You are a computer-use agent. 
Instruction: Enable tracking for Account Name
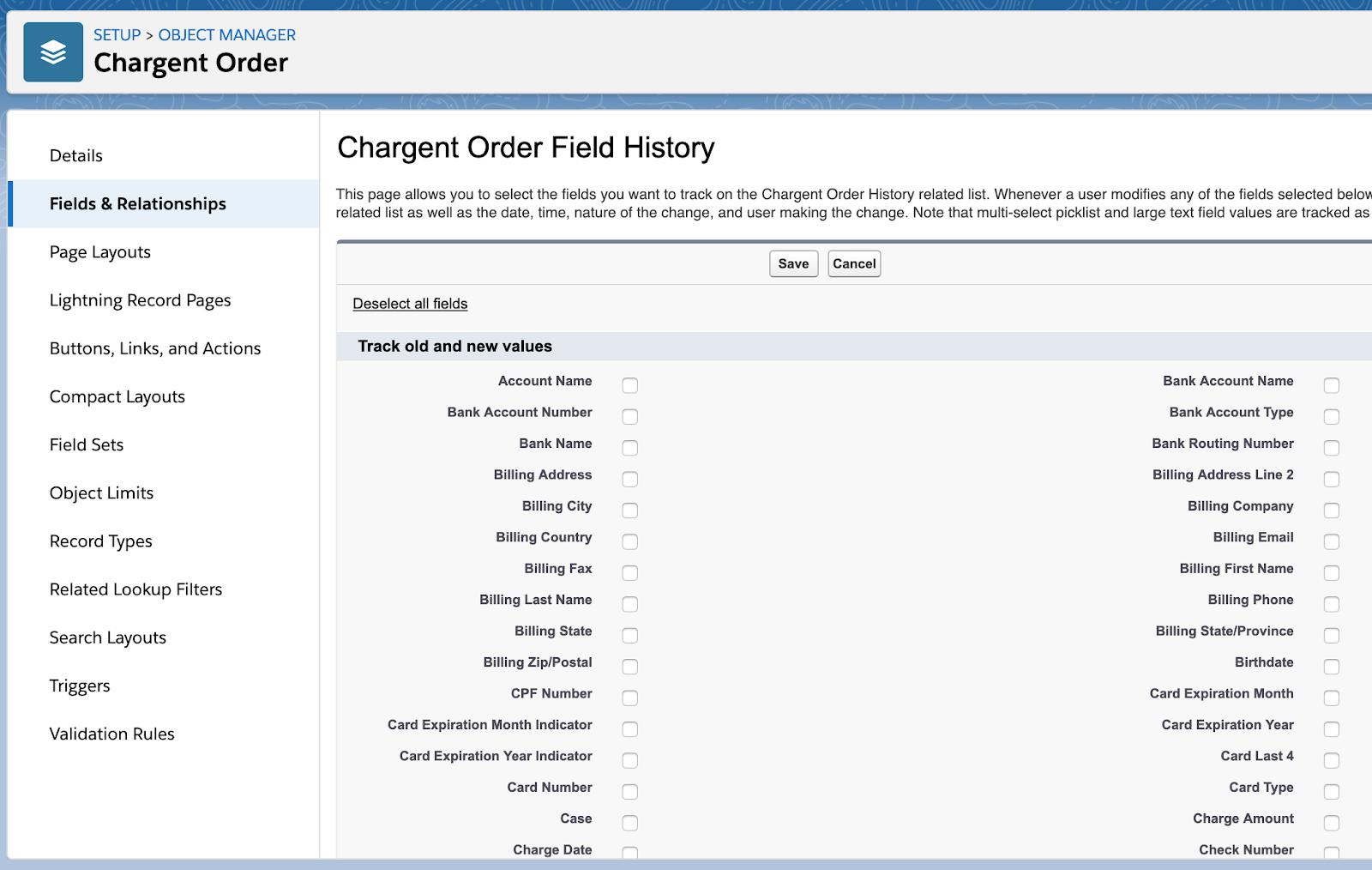point(630,385)
